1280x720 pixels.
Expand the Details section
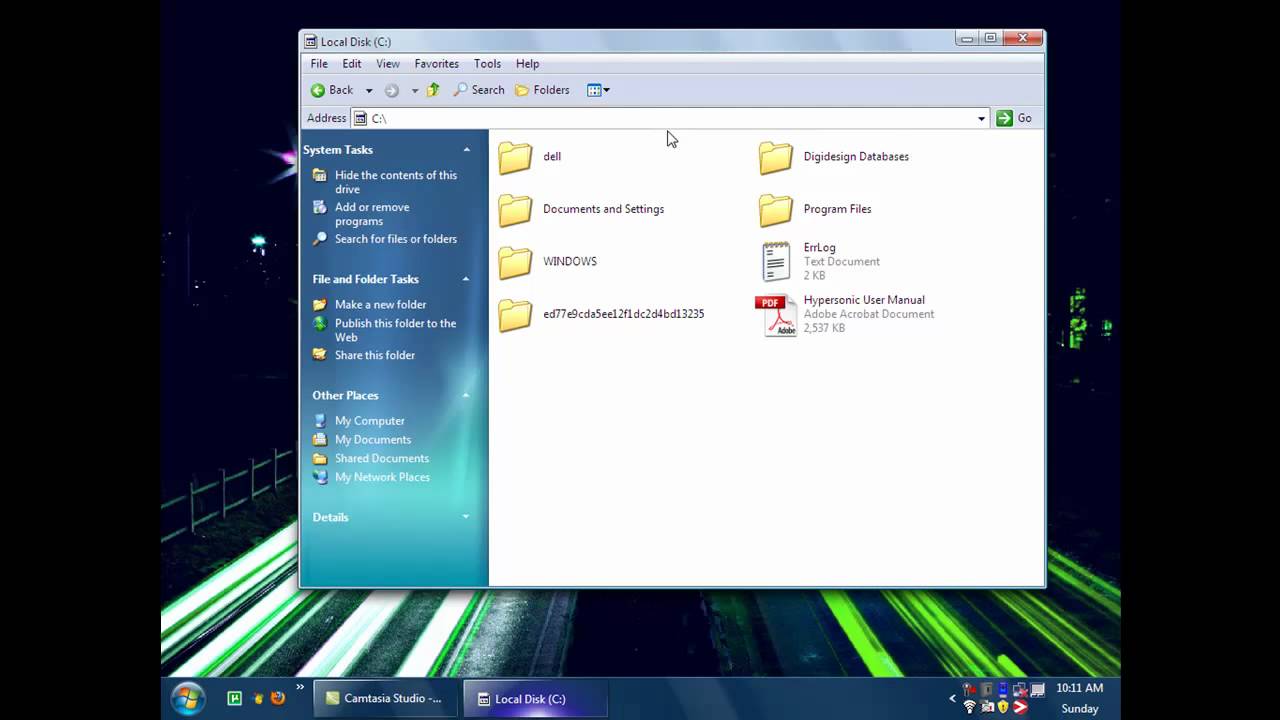click(466, 517)
